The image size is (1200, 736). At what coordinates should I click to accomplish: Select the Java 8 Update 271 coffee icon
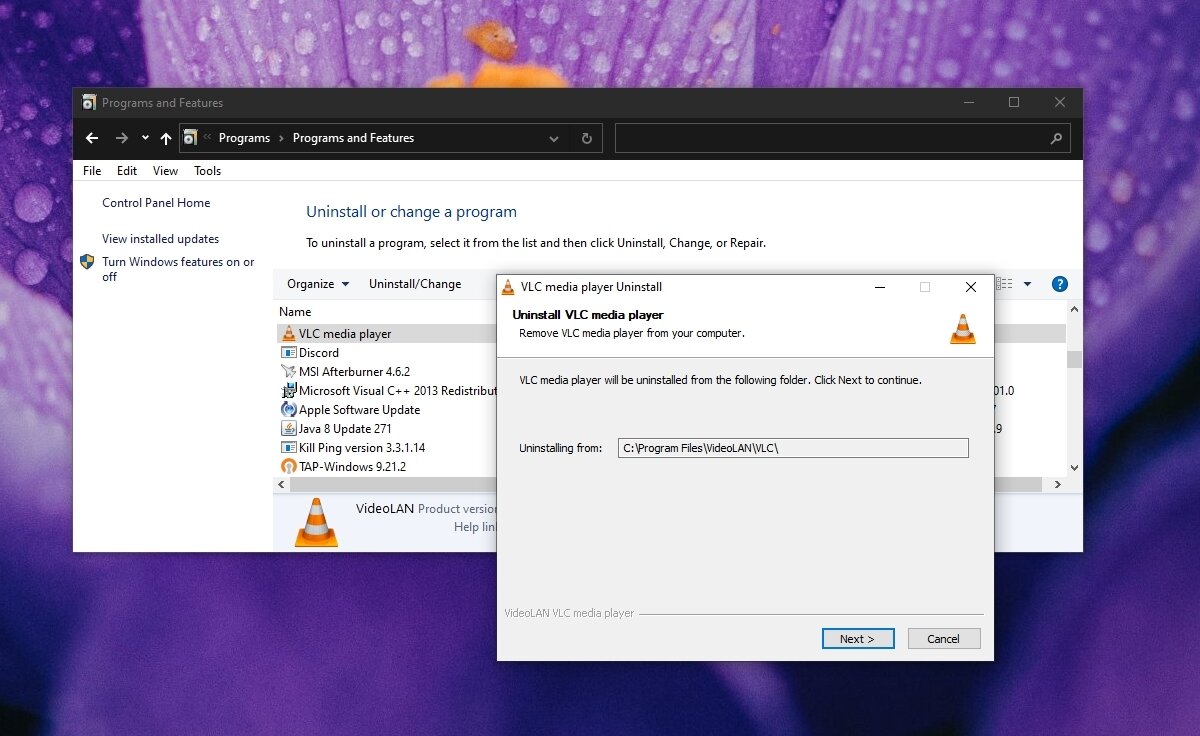point(289,428)
